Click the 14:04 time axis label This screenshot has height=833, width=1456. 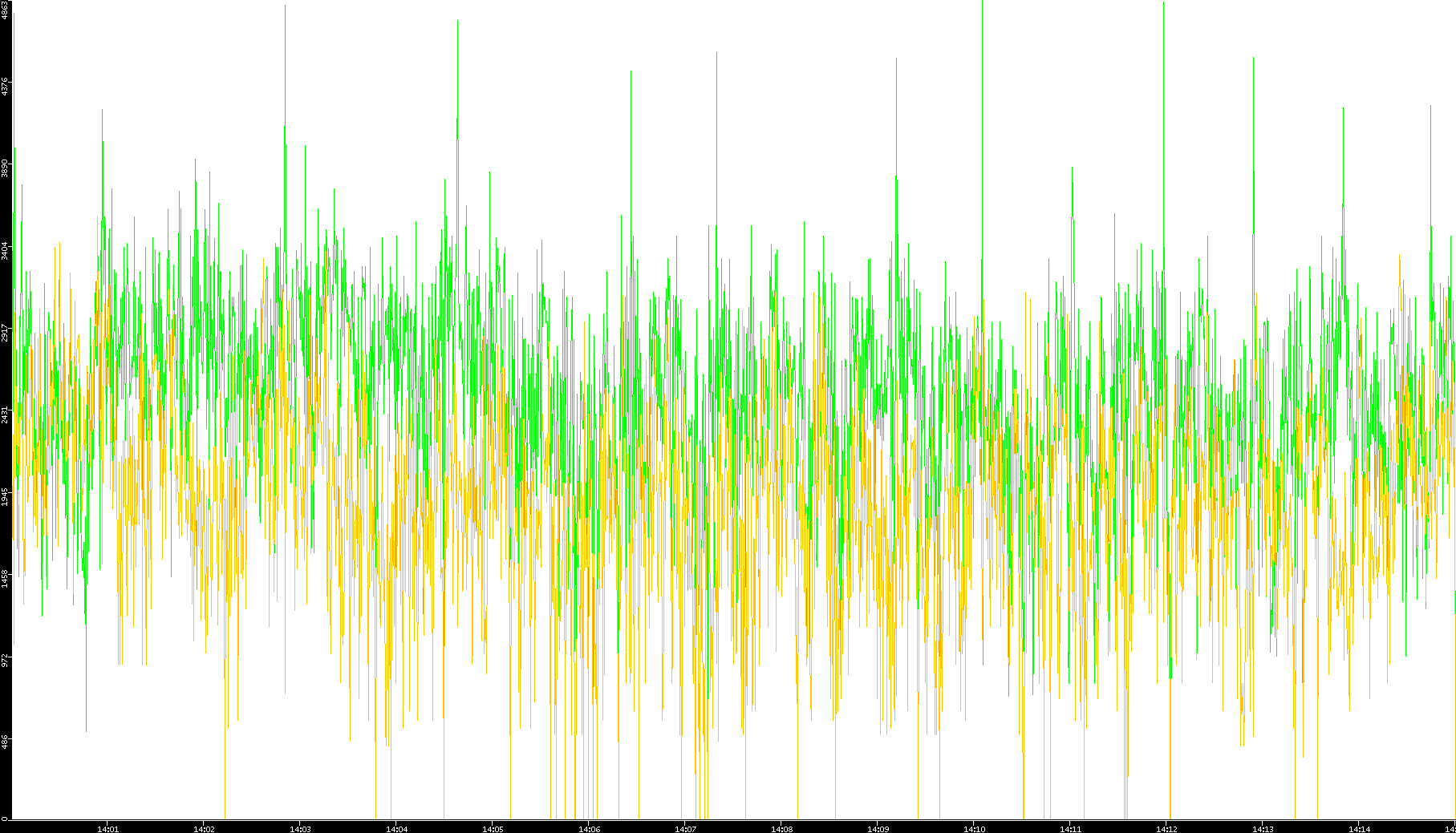[x=396, y=829]
